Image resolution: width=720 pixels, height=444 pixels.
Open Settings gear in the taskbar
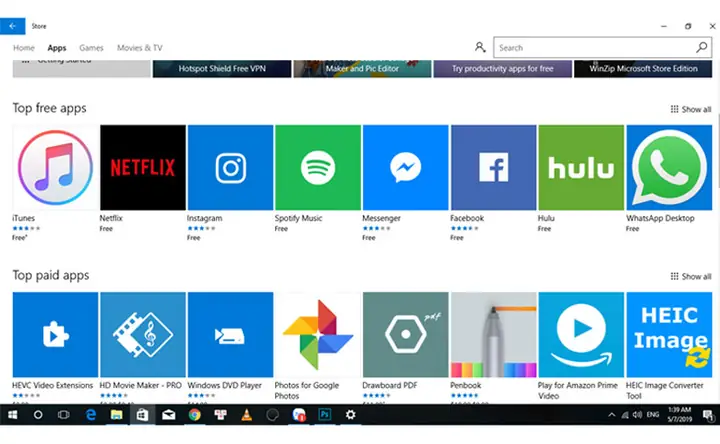(350, 415)
